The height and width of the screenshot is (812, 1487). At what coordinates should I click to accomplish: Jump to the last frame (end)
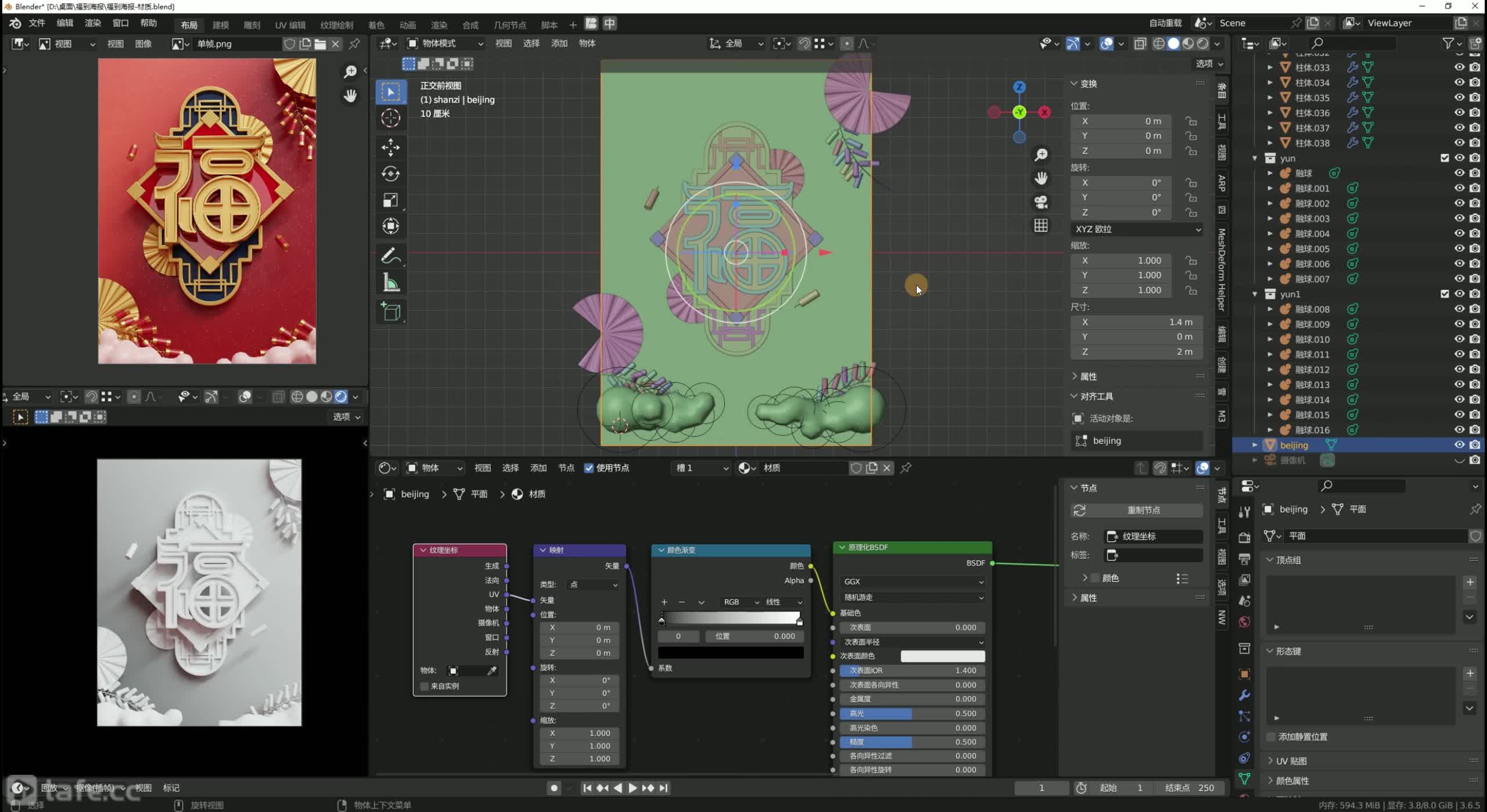tap(663, 788)
